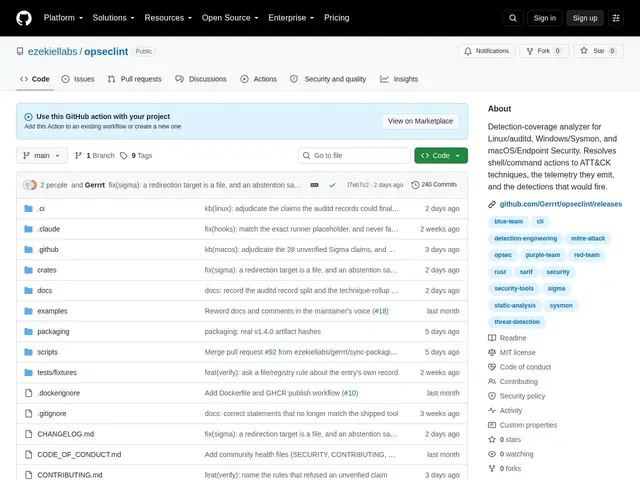Open the .dockerignore file
This screenshot has width=640, height=480.
click(58, 393)
